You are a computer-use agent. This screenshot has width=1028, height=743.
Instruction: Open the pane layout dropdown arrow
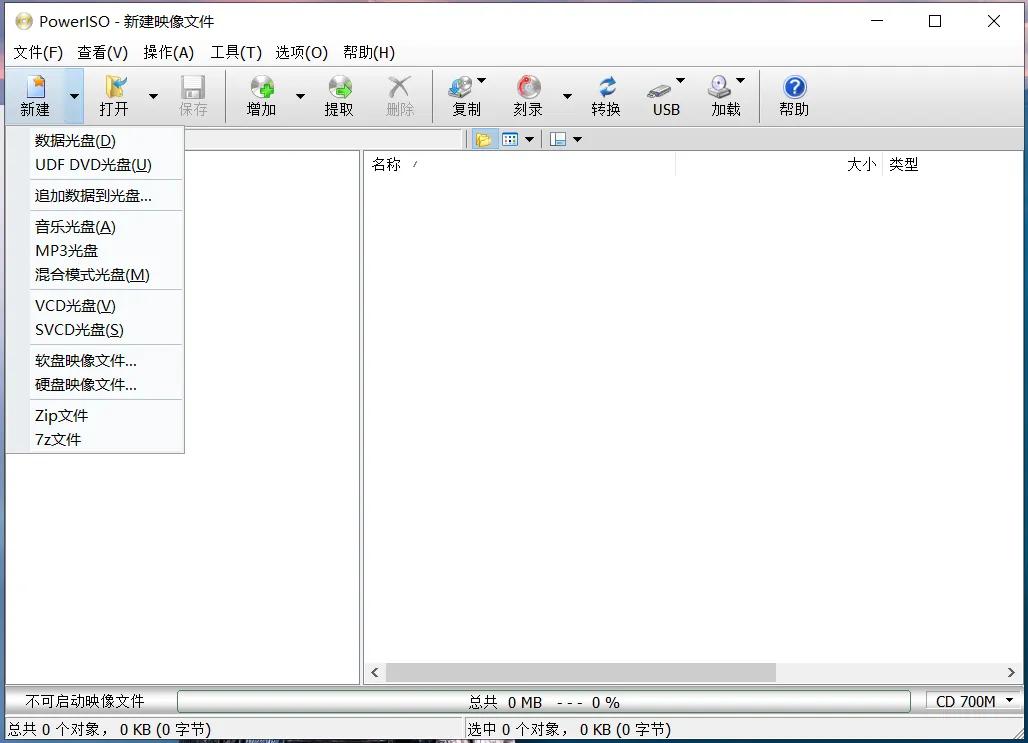[x=577, y=139]
